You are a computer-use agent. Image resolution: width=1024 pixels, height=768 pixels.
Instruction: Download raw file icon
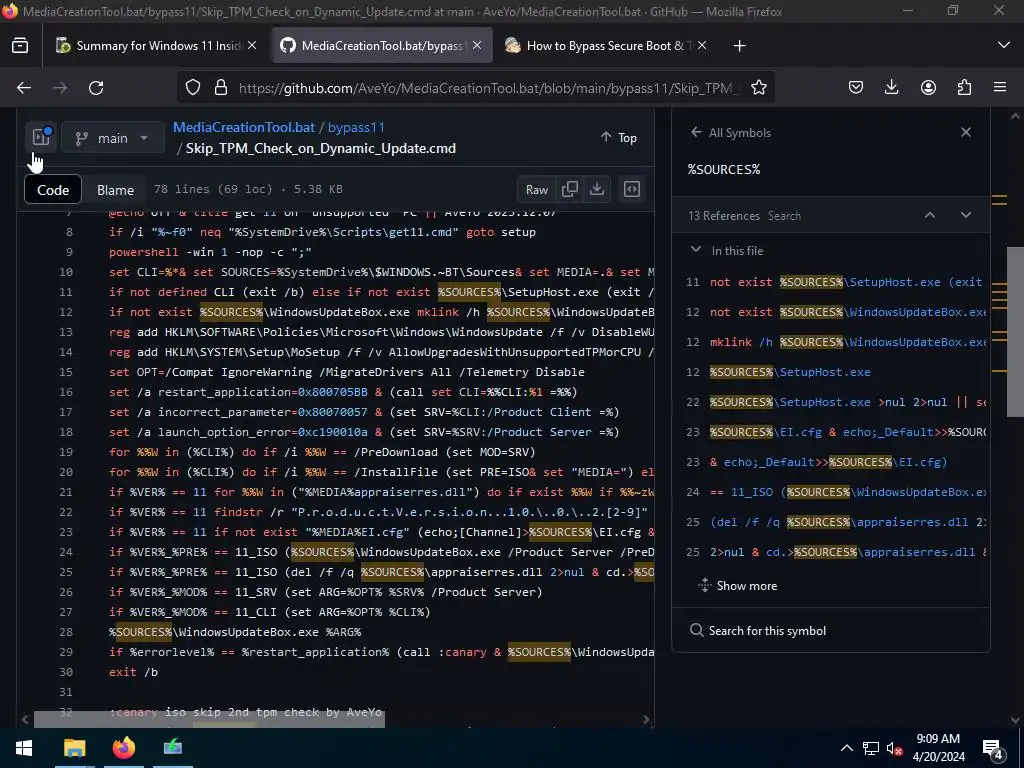click(597, 189)
